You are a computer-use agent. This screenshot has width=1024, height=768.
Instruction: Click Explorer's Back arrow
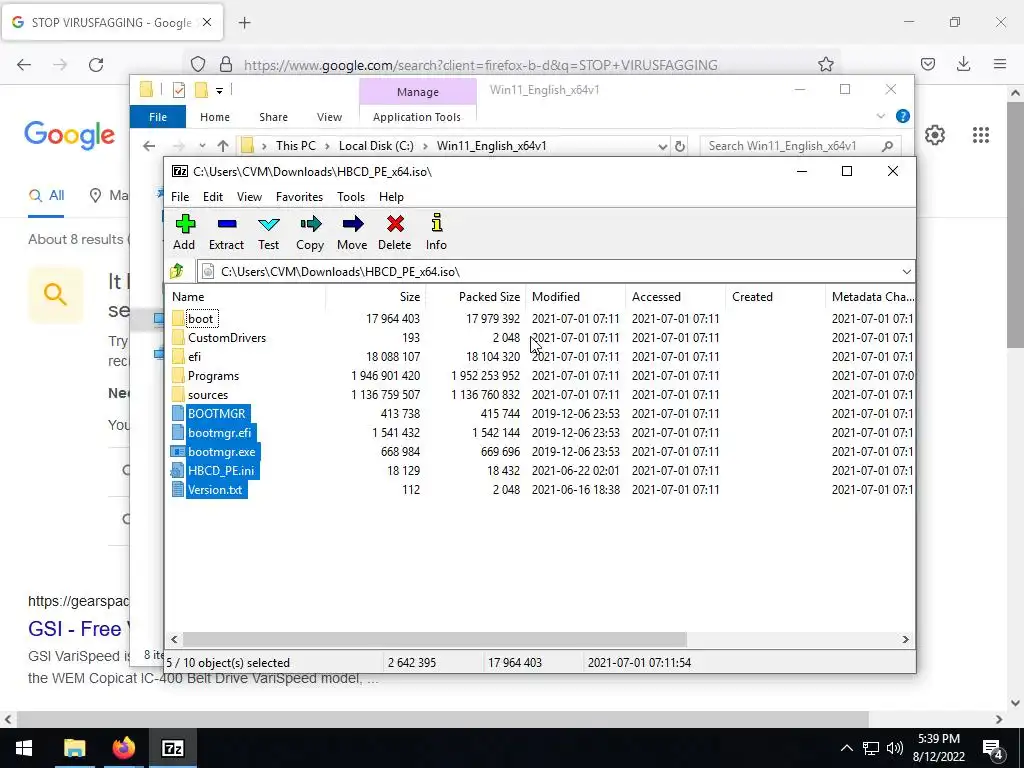point(149,146)
